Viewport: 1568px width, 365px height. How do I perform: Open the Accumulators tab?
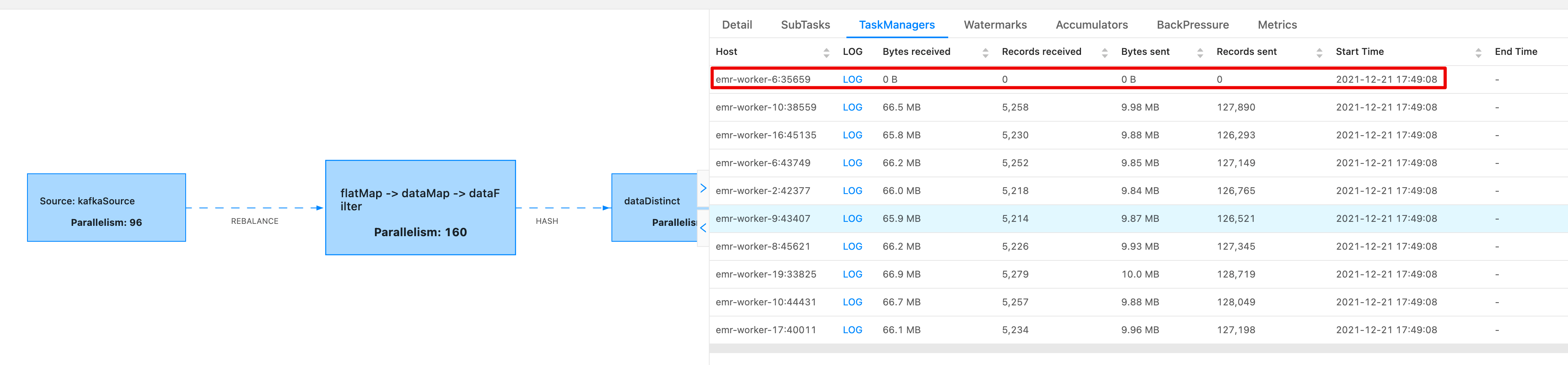coord(1091,24)
